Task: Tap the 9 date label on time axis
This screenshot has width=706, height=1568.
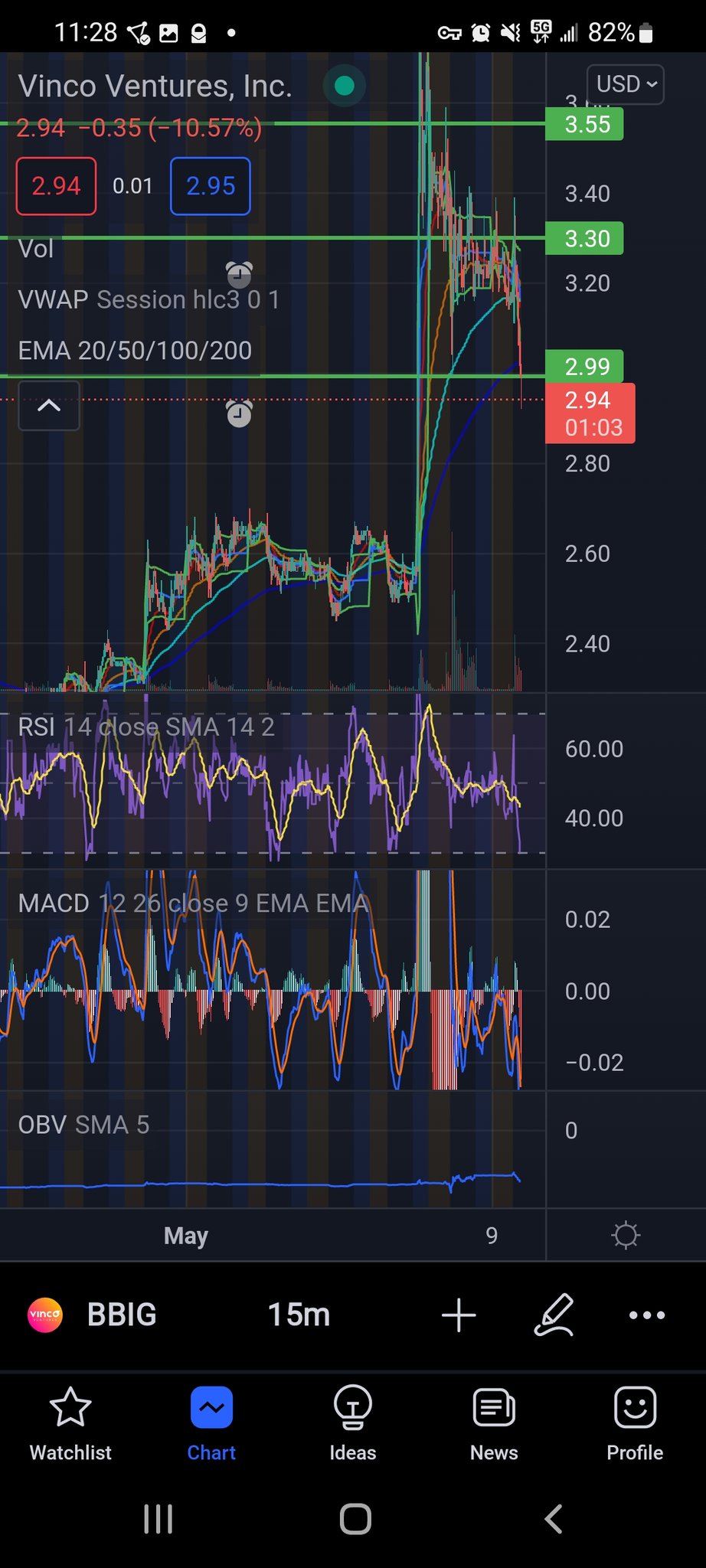Action: point(492,1235)
